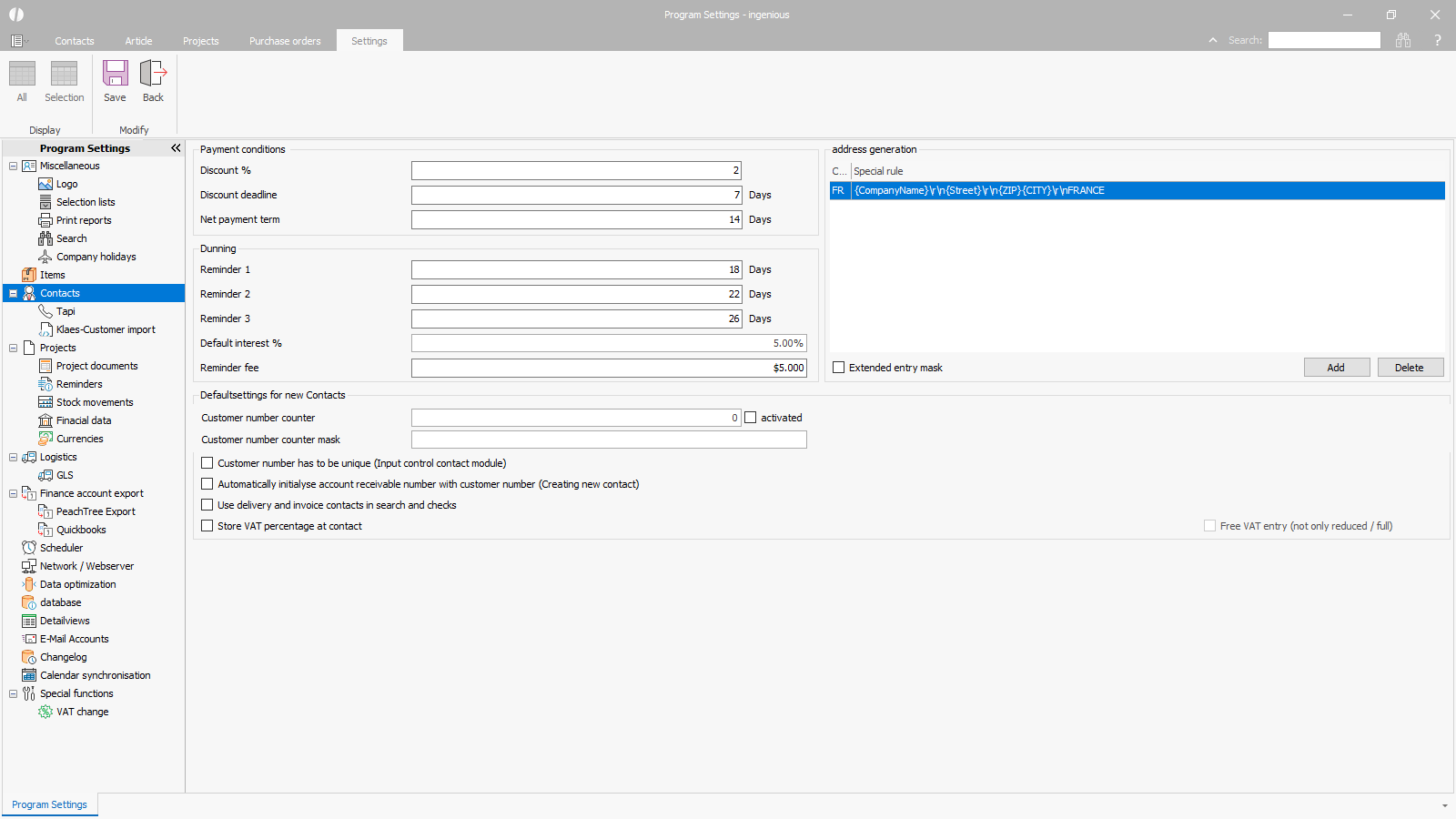Select Company holidays in the settings tree
This screenshot has width=1456, height=819.
pyautogui.click(x=96, y=257)
